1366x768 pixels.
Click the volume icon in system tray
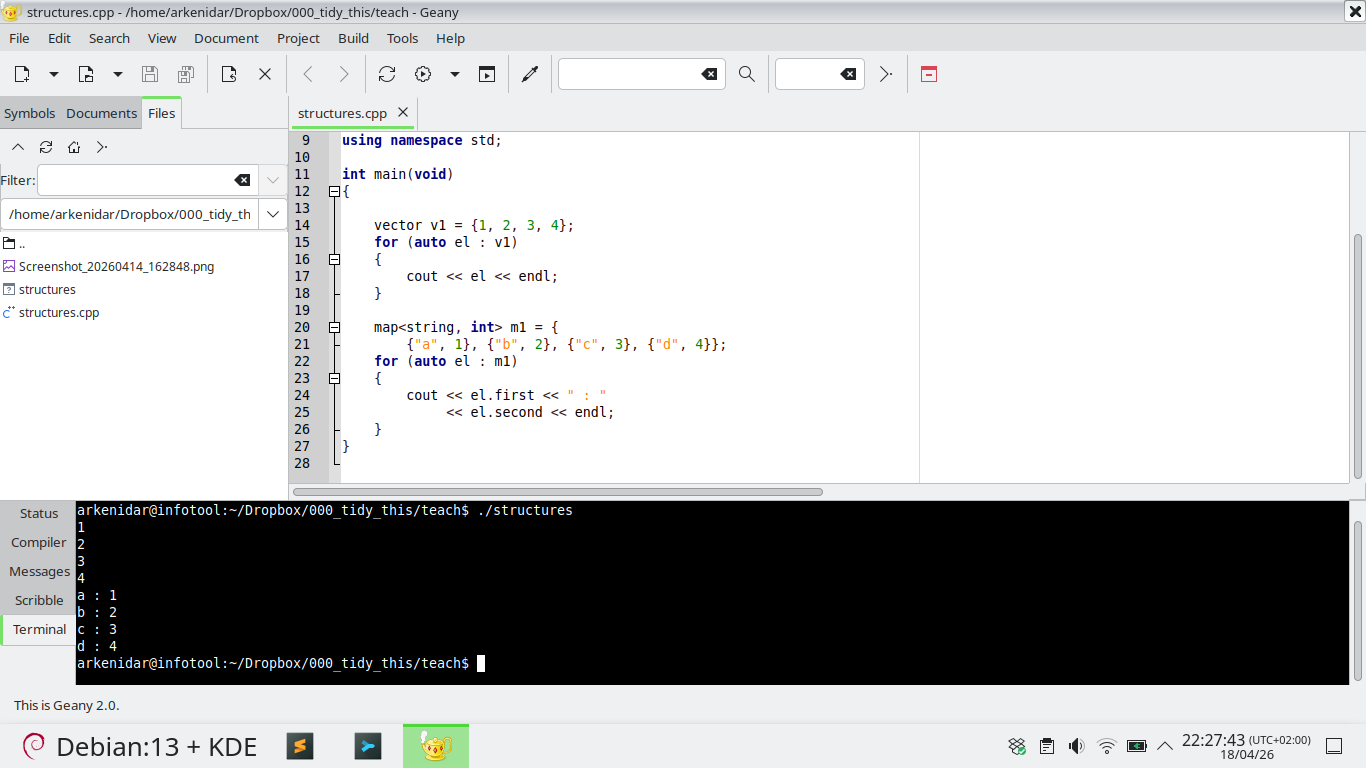point(1076,746)
